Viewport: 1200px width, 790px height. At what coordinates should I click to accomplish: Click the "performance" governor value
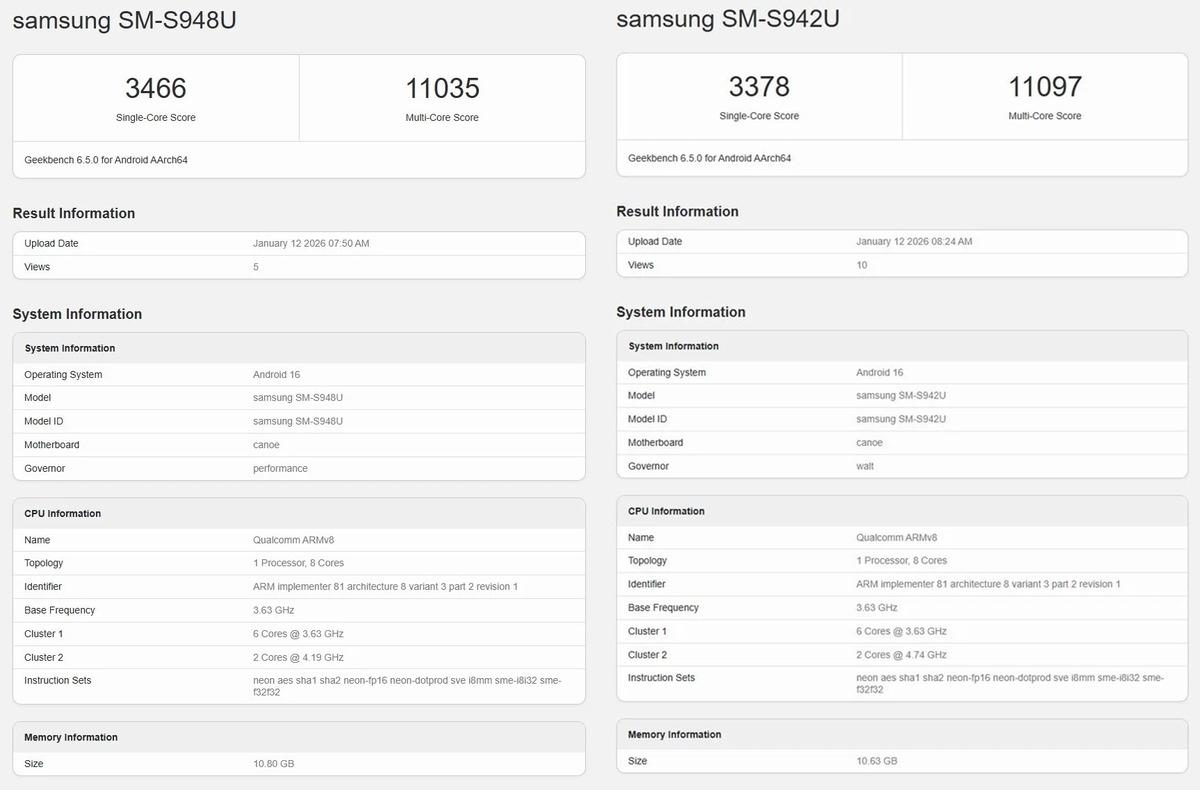point(280,468)
